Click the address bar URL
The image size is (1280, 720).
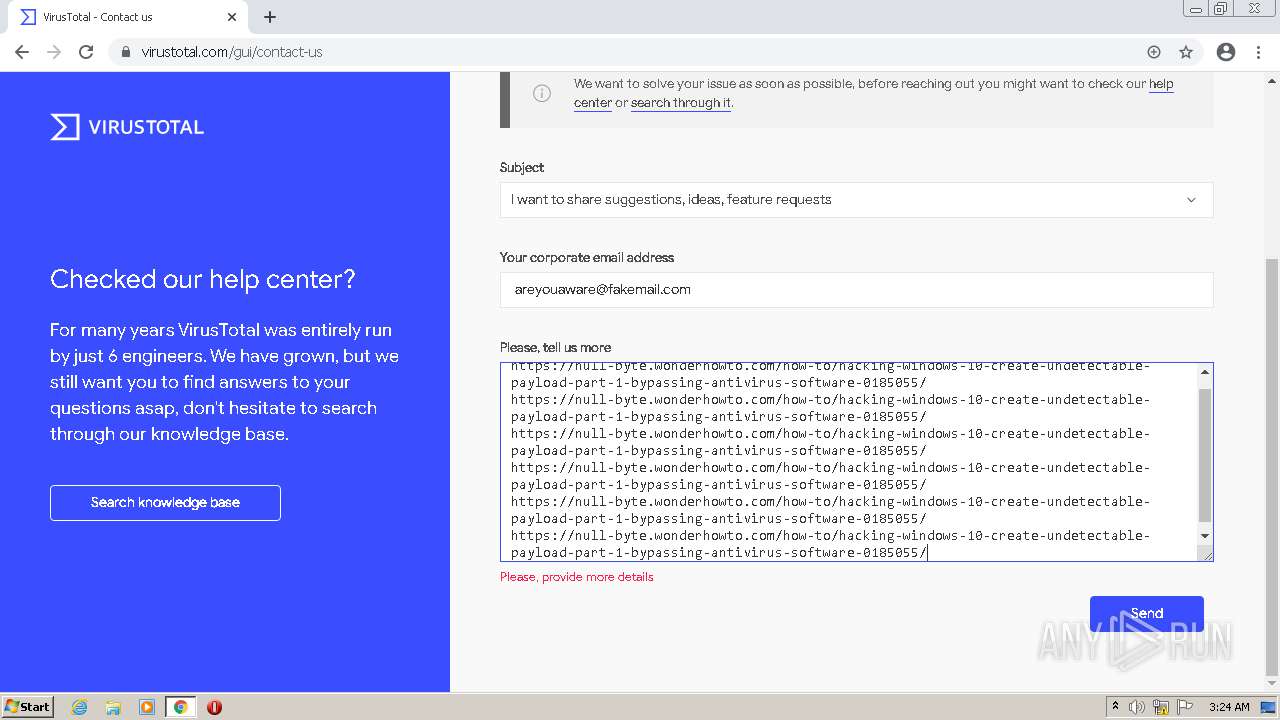pyautogui.click(x=232, y=52)
